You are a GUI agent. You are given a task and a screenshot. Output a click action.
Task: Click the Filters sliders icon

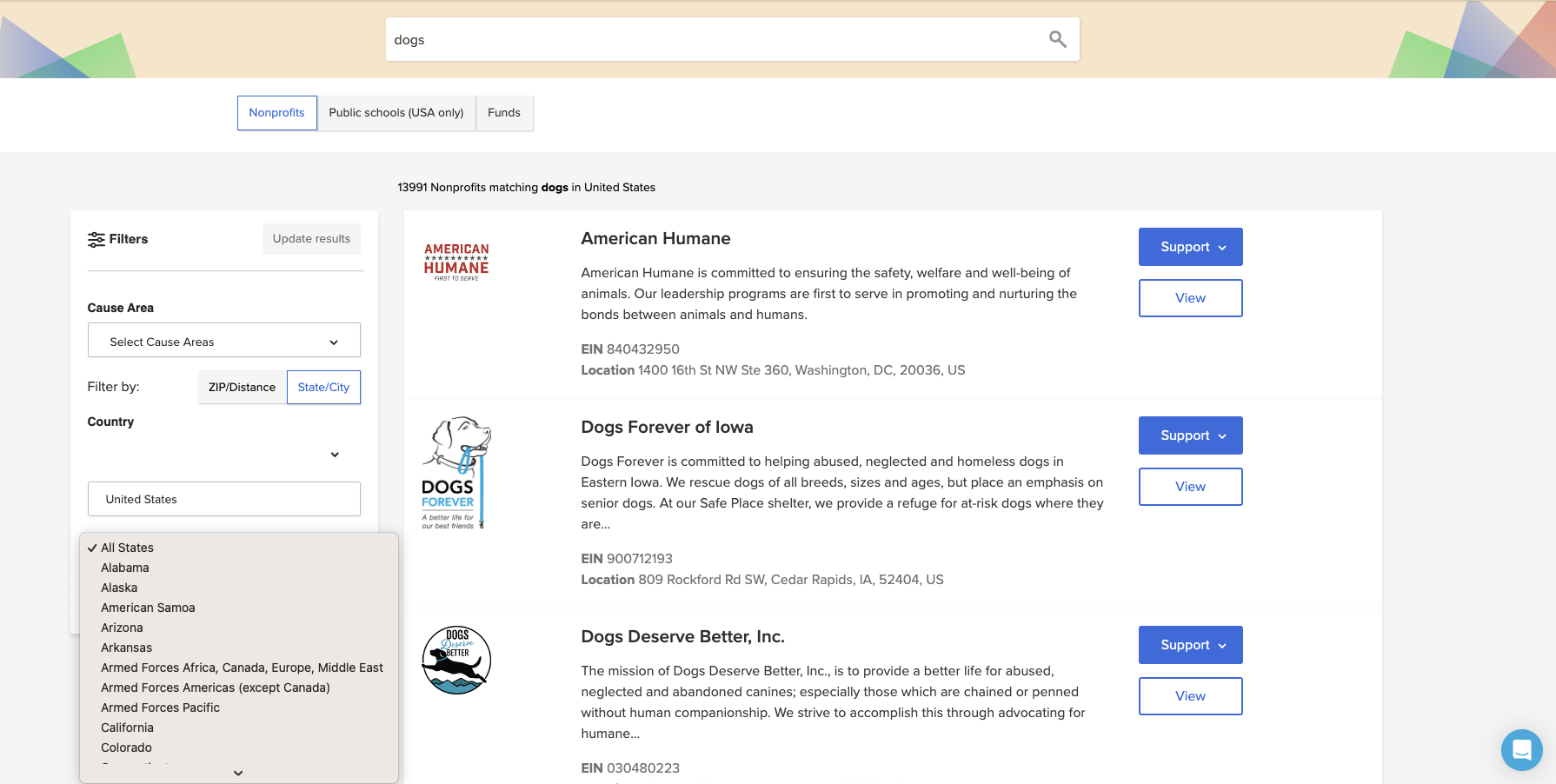[x=96, y=240]
